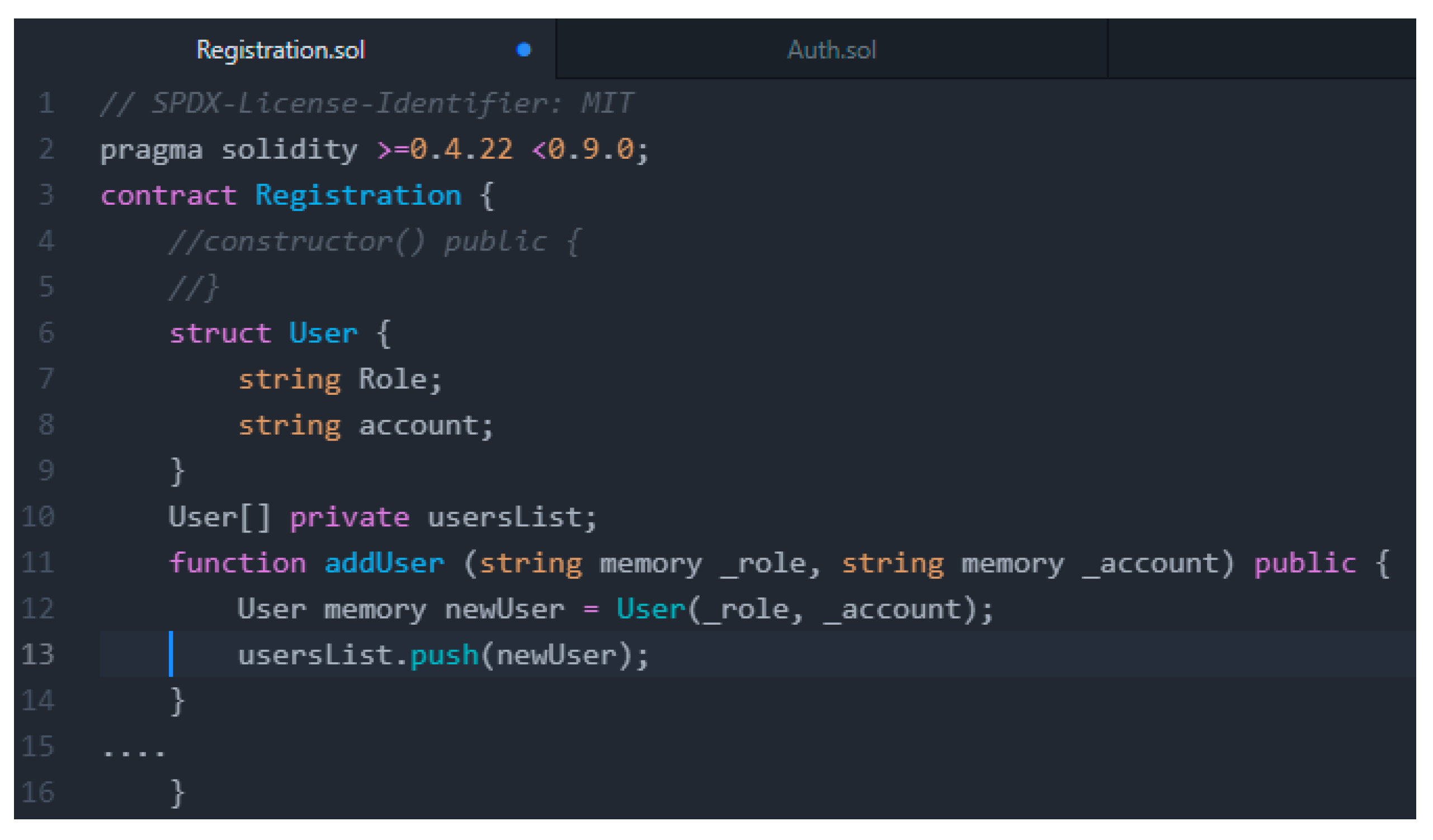1433x840 pixels.
Task: Click line number 1 in gutter
Action: [x=46, y=103]
